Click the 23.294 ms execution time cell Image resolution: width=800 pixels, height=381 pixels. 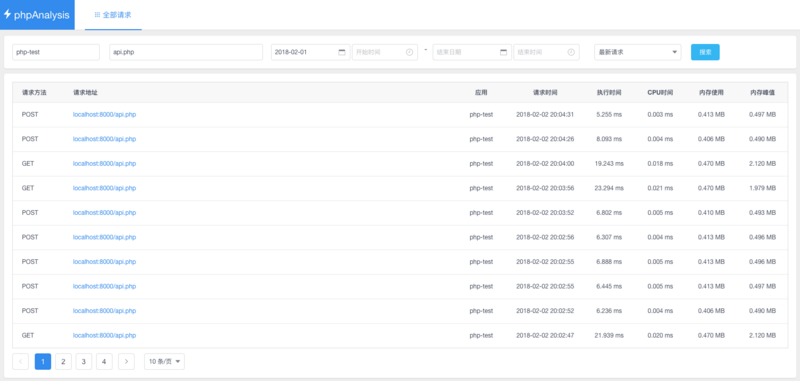[609, 188]
